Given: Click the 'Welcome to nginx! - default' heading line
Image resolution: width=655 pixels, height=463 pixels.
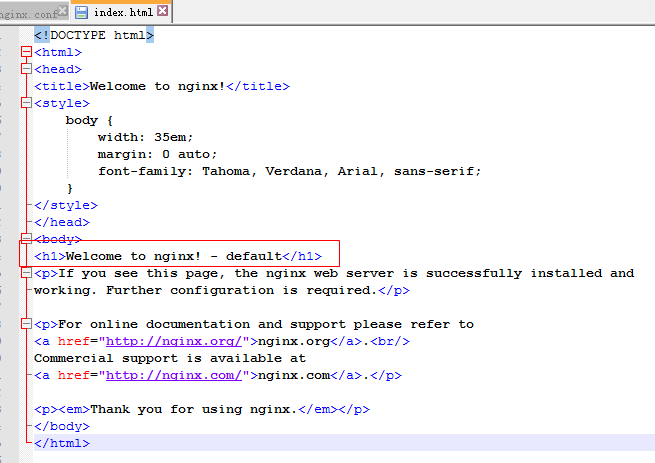Looking at the screenshot, I should [x=178, y=256].
